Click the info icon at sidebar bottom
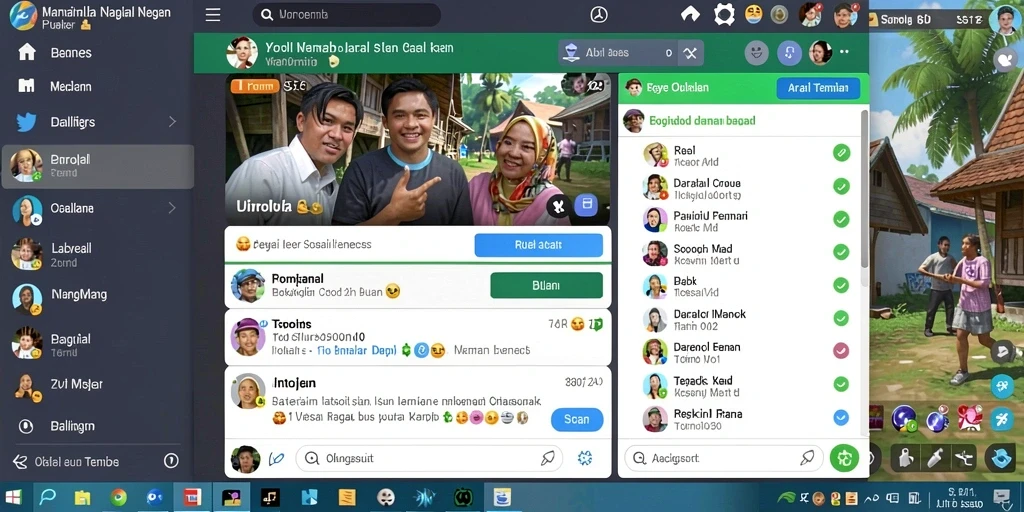The height and width of the screenshot is (512, 1024). pos(170,461)
